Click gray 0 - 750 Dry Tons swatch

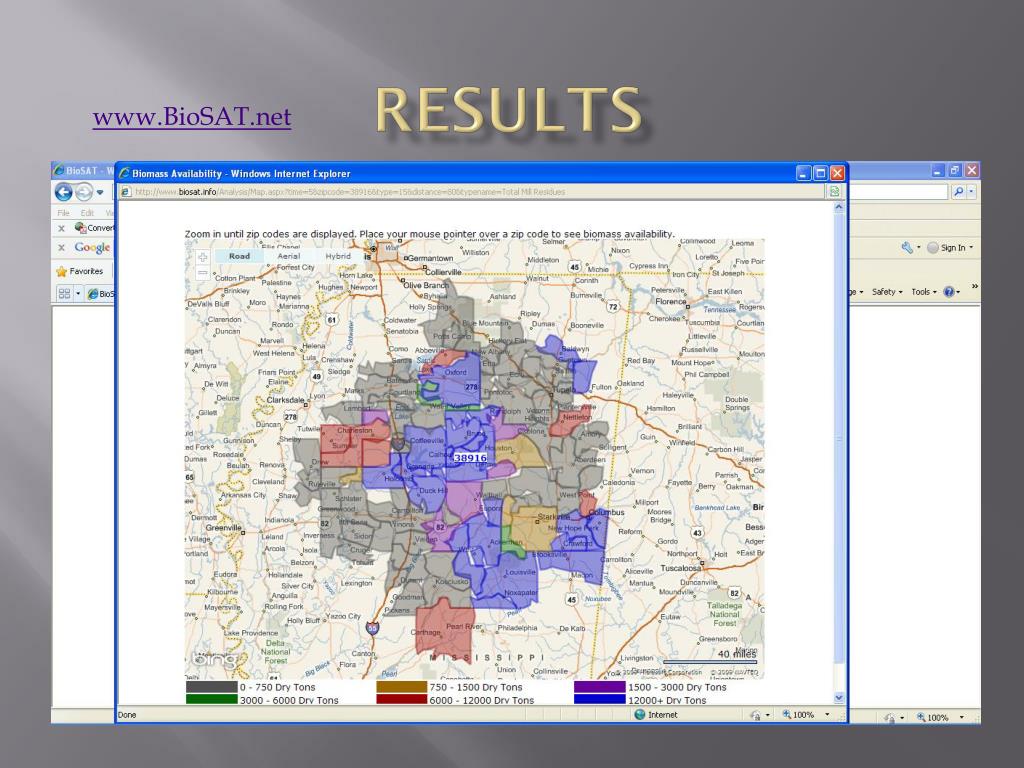tap(211, 687)
